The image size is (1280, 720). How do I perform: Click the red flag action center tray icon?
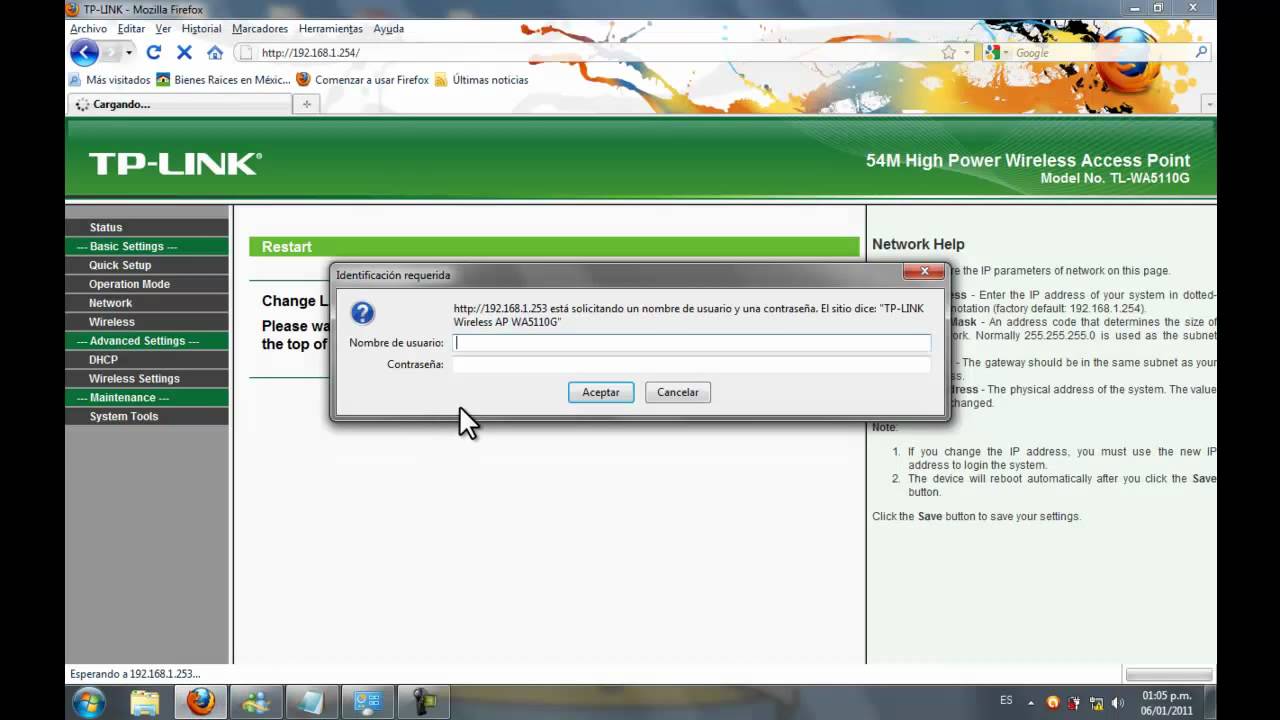pyautogui.click(x=1074, y=703)
